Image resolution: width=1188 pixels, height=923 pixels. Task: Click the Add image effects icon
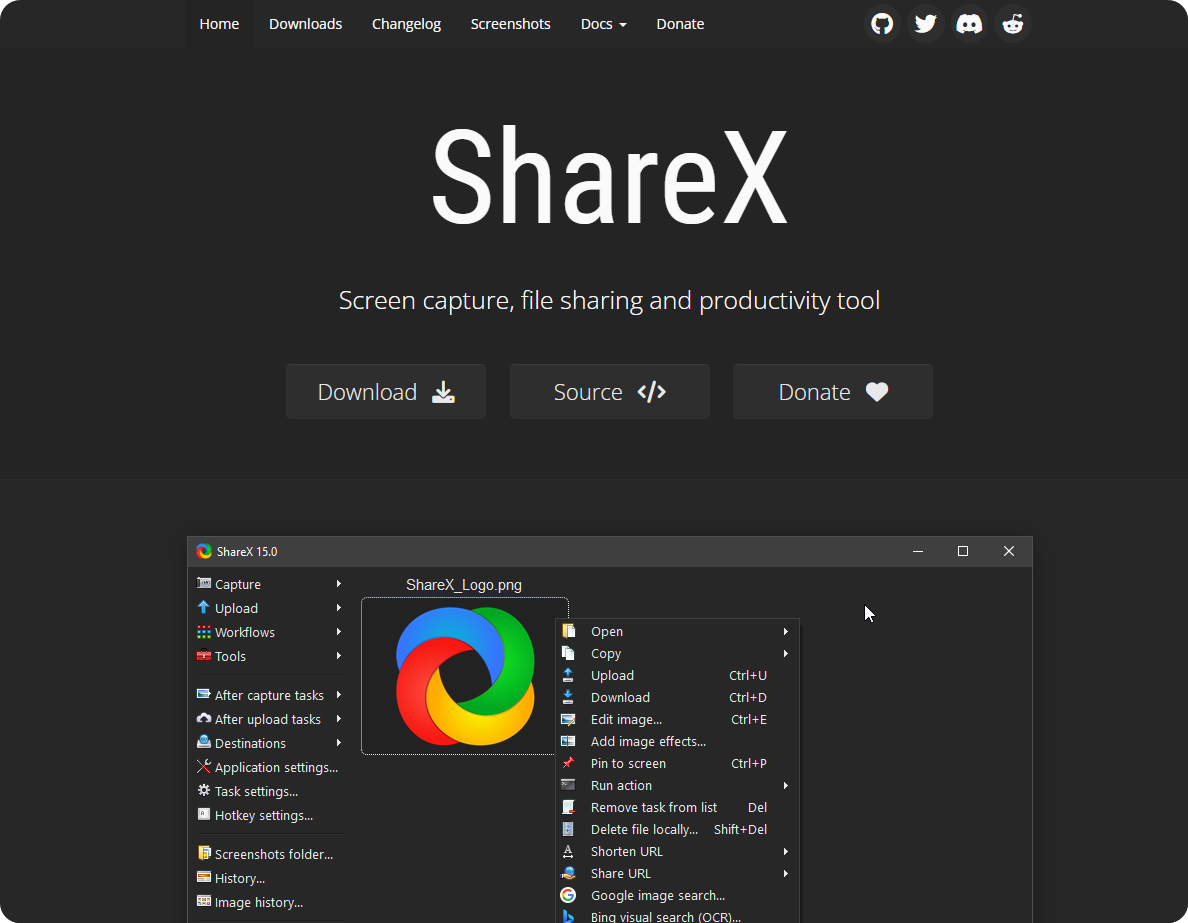568,741
